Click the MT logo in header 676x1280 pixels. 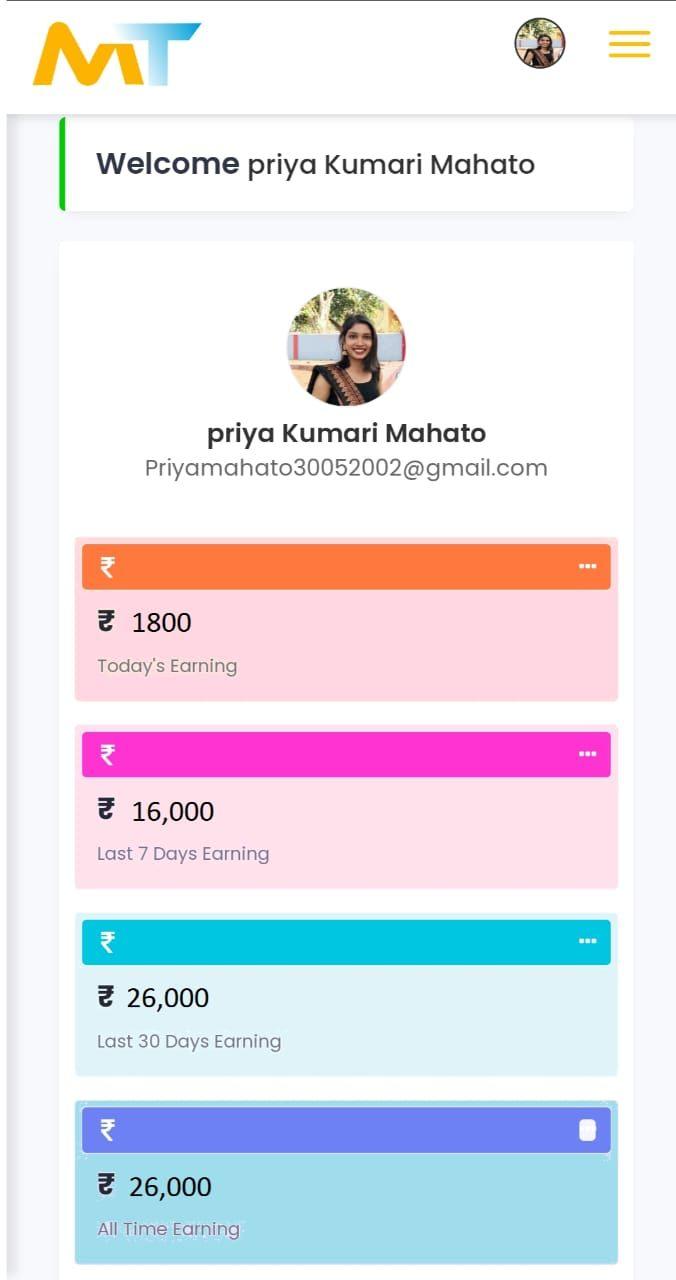pyautogui.click(x=116, y=54)
